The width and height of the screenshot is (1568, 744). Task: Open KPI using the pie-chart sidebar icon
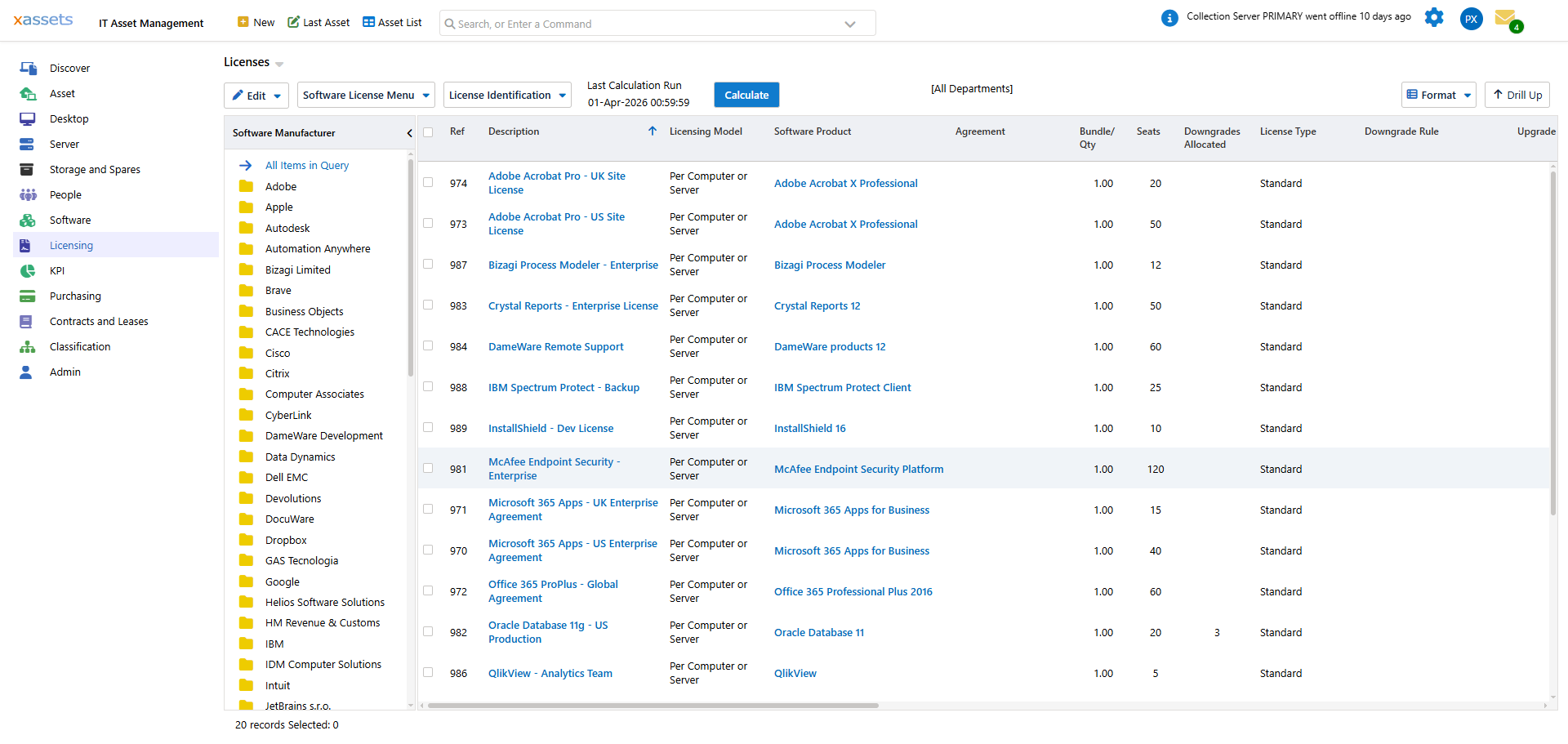[x=28, y=270]
